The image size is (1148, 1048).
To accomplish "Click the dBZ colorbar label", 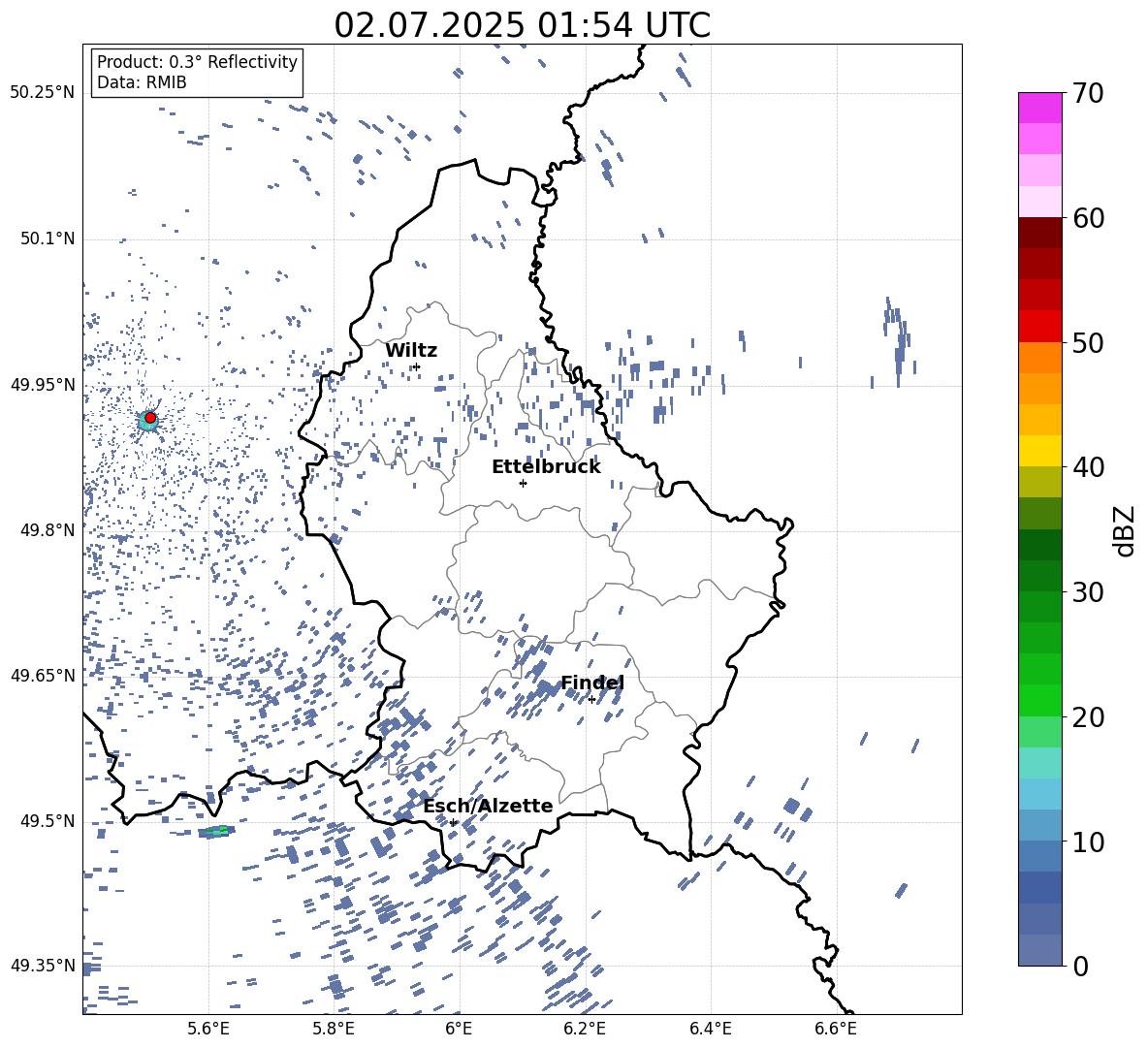I will pos(1123,530).
